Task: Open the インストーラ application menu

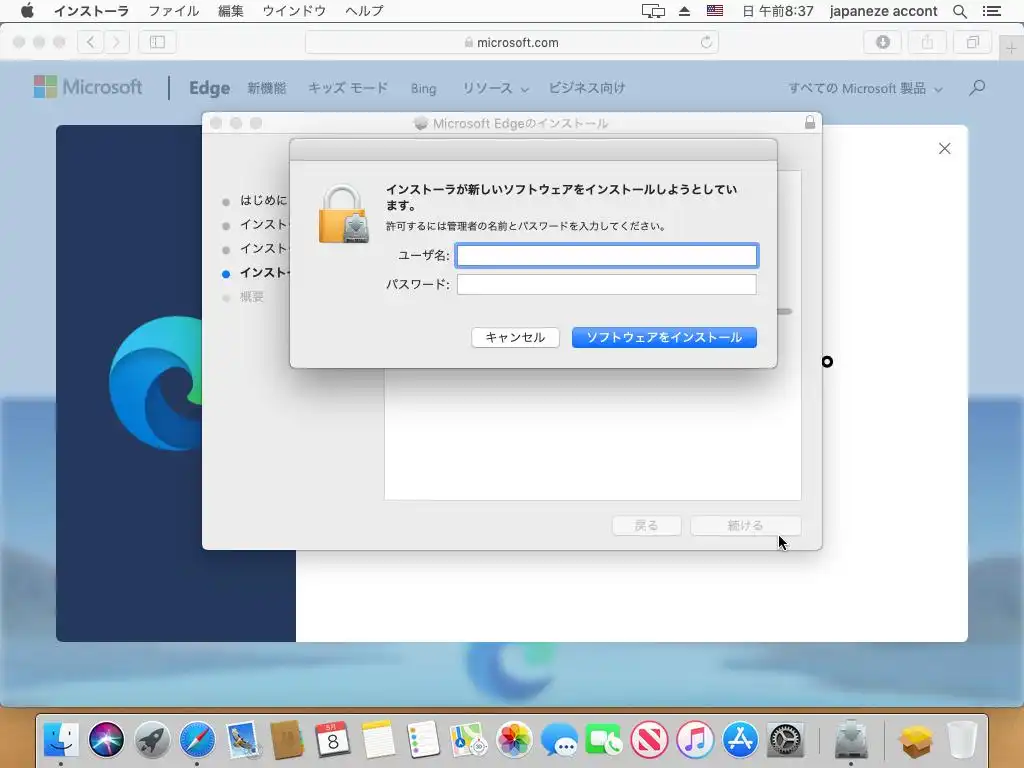Action: coord(91,11)
